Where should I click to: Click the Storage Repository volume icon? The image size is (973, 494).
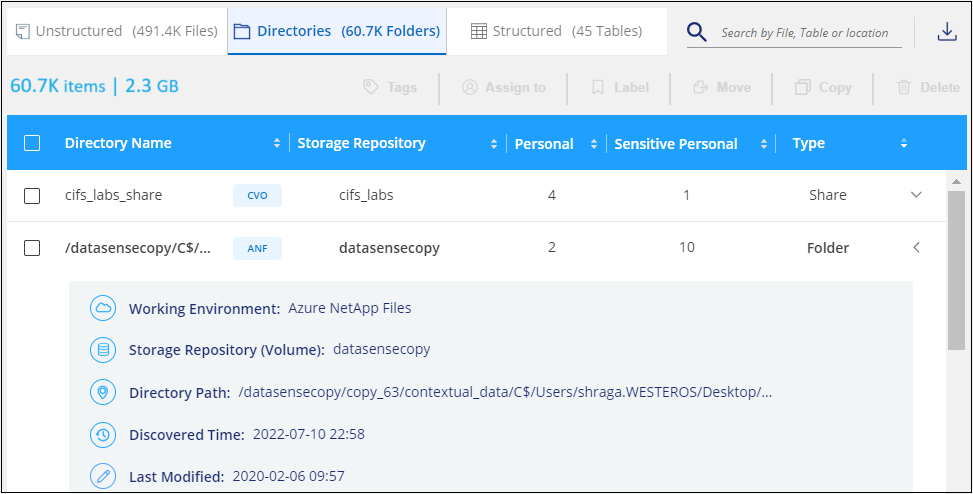(x=102, y=350)
